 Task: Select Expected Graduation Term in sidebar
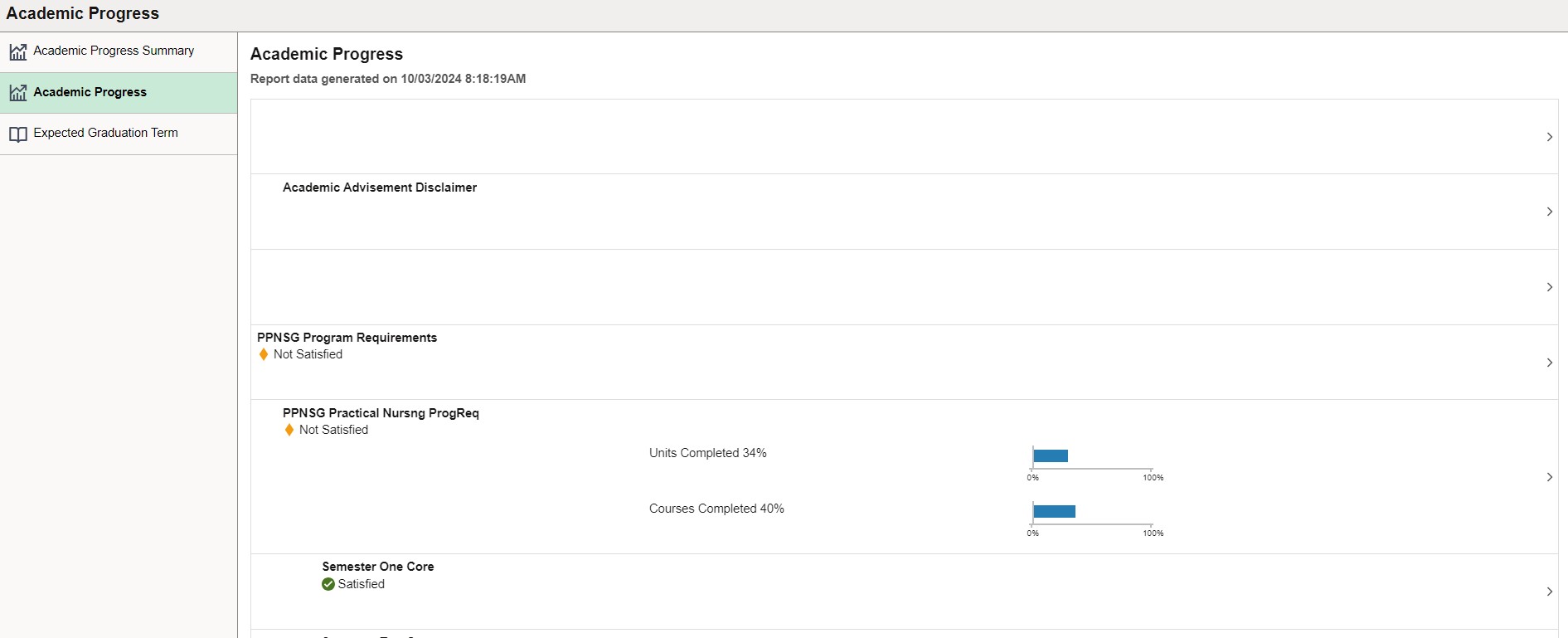pos(105,133)
